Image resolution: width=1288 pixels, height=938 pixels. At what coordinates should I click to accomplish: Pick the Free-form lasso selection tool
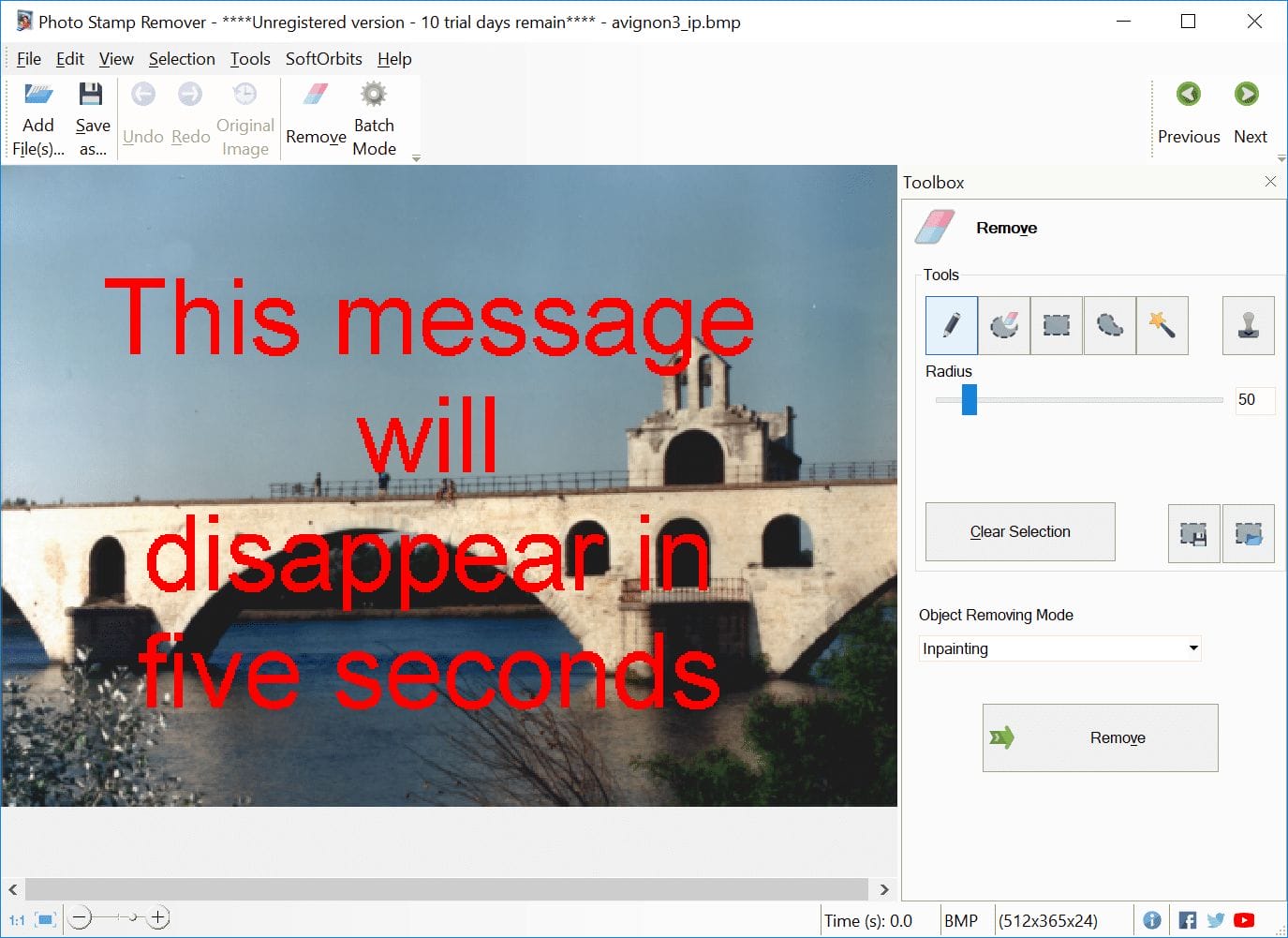[x=1109, y=325]
